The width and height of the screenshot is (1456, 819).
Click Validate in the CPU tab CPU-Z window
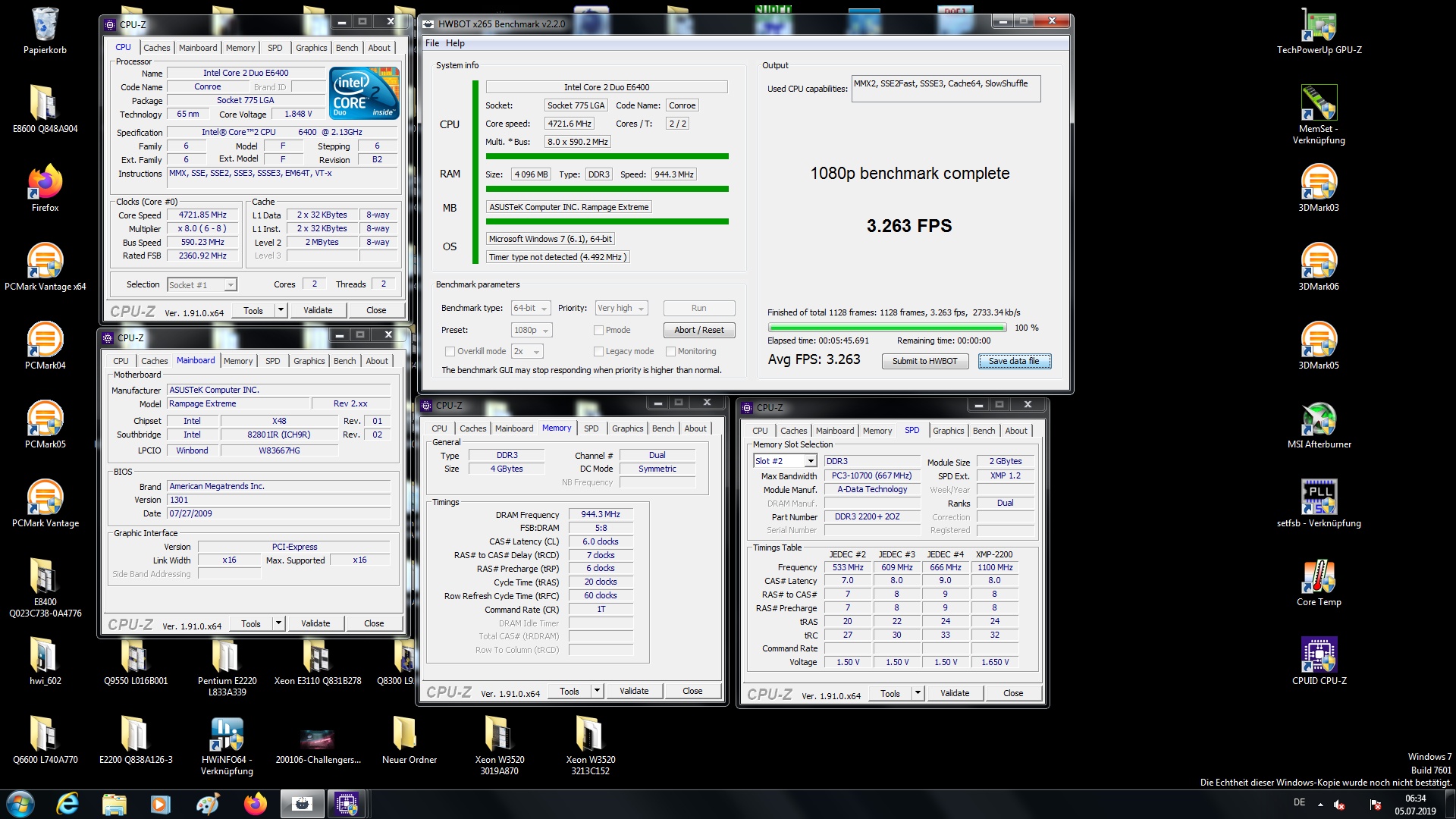(318, 310)
